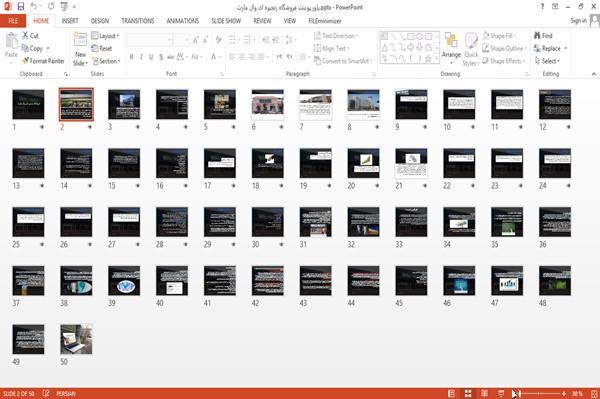Click the Reading View icon in status bar
Screen dimensions: 600x399
[x=484, y=394]
